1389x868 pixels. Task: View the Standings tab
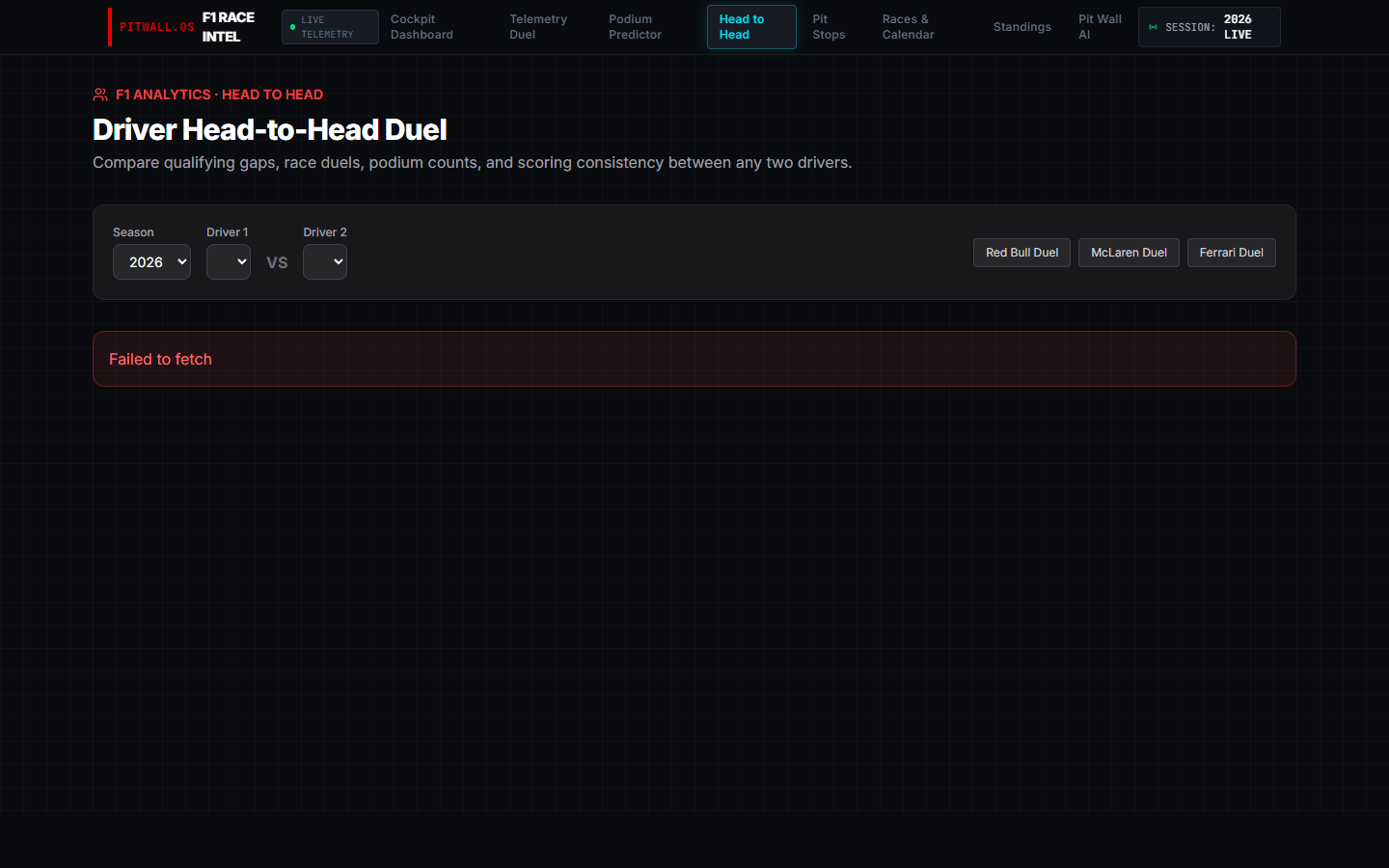(x=1022, y=27)
